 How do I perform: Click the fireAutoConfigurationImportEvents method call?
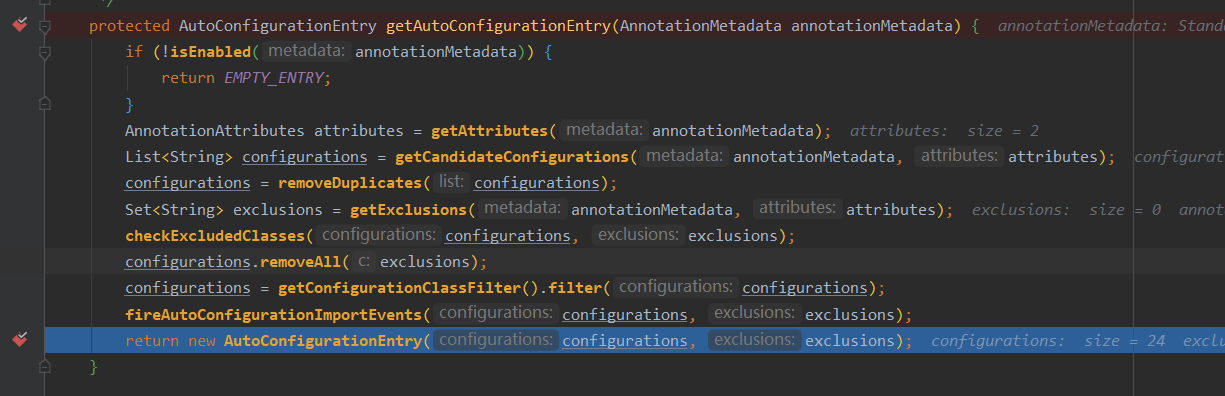pos(273,315)
